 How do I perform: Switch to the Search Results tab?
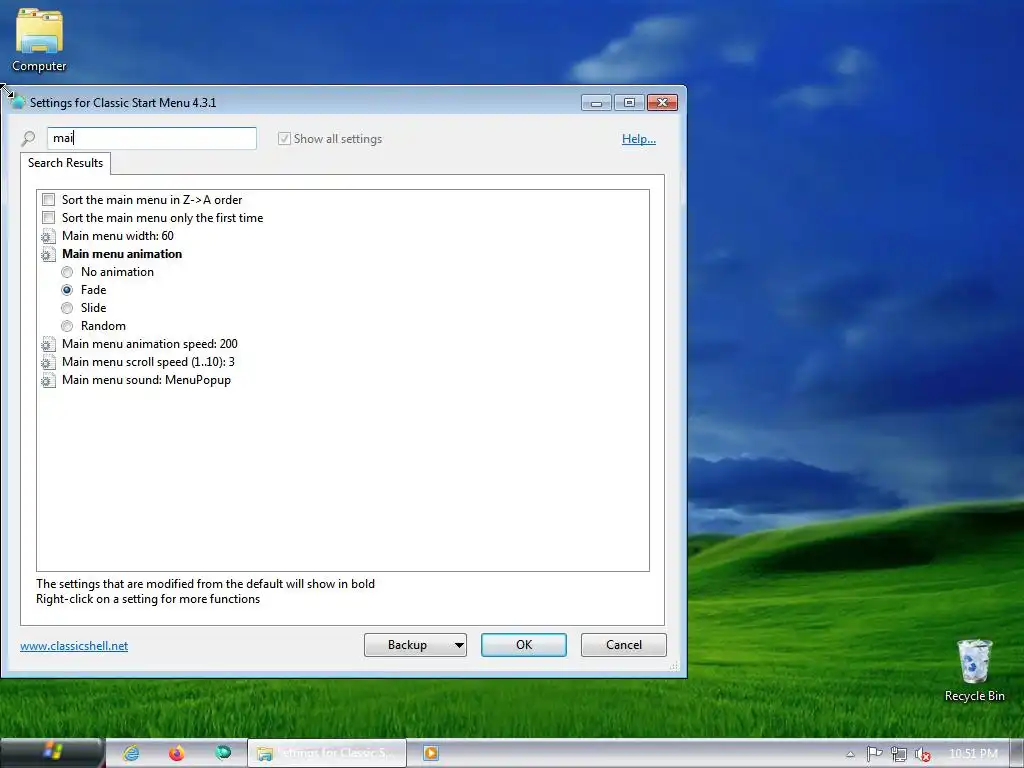(x=65, y=163)
